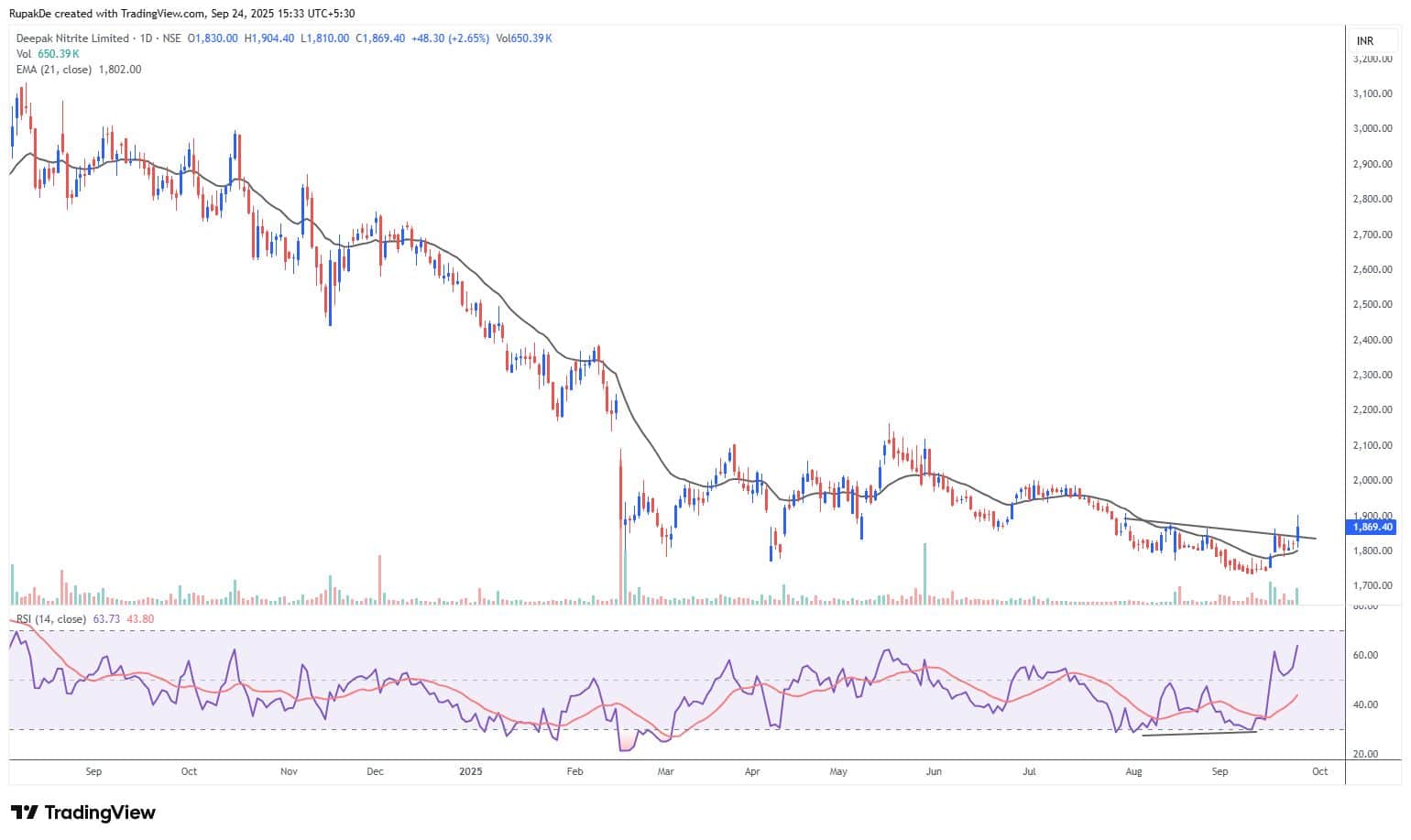This screenshot has width=1411, height=840.
Task: Click the 2,000.00 level on price scale
Action: click(1372, 480)
